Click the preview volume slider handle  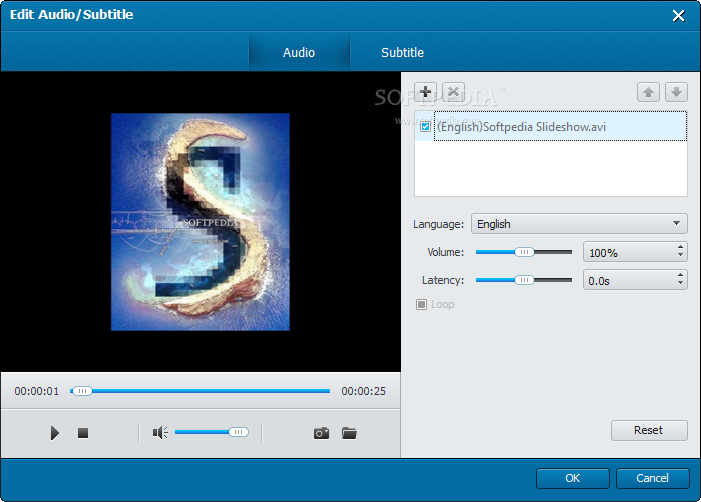pyautogui.click(x=238, y=432)
